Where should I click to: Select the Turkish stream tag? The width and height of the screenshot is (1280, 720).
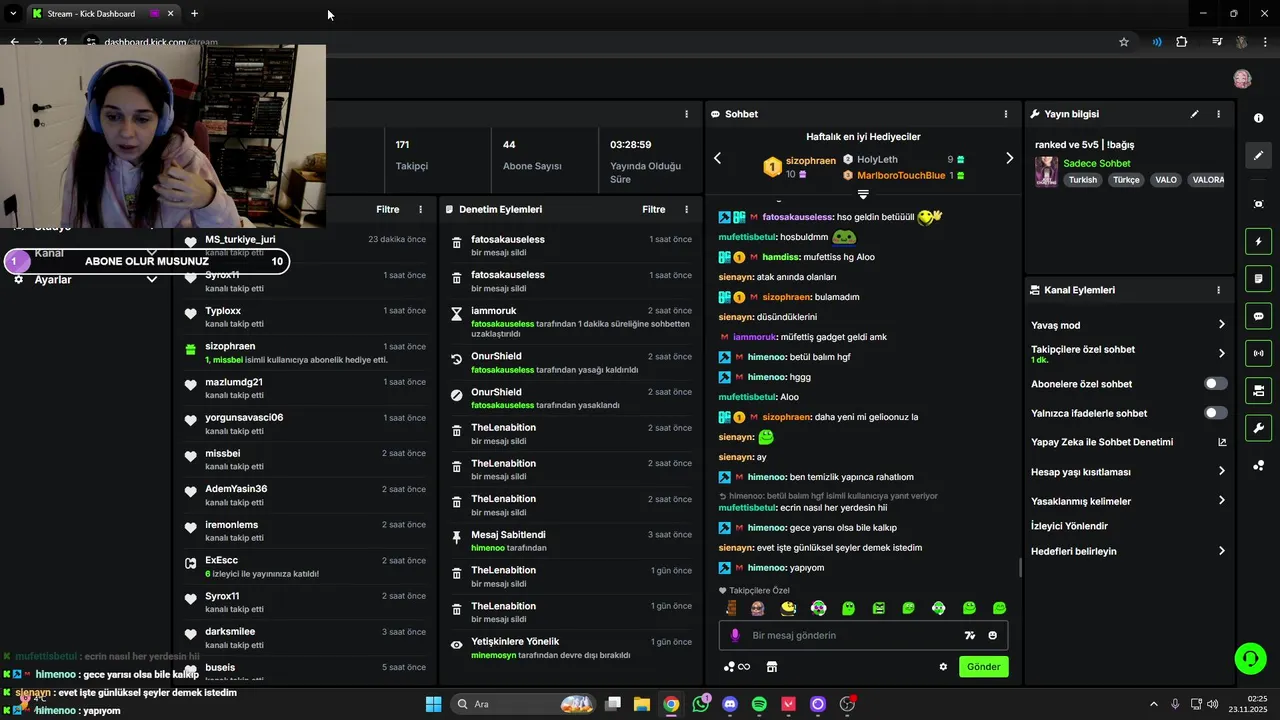pos(1082,180)
